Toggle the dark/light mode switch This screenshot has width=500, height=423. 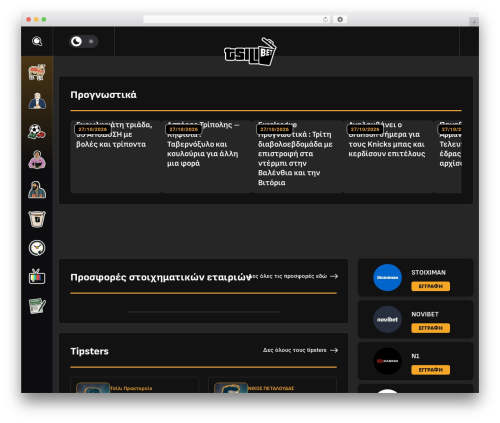83,41
